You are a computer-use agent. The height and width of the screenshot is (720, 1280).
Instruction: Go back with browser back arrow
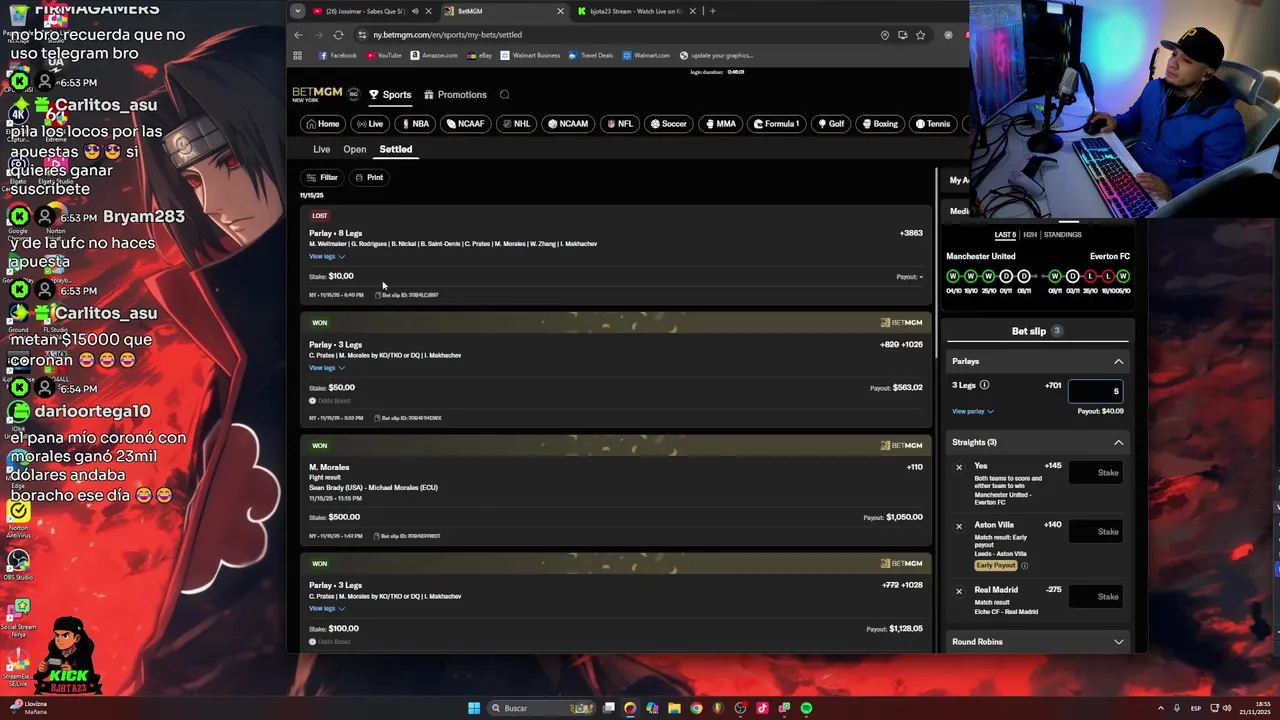(x=298, y=35)
